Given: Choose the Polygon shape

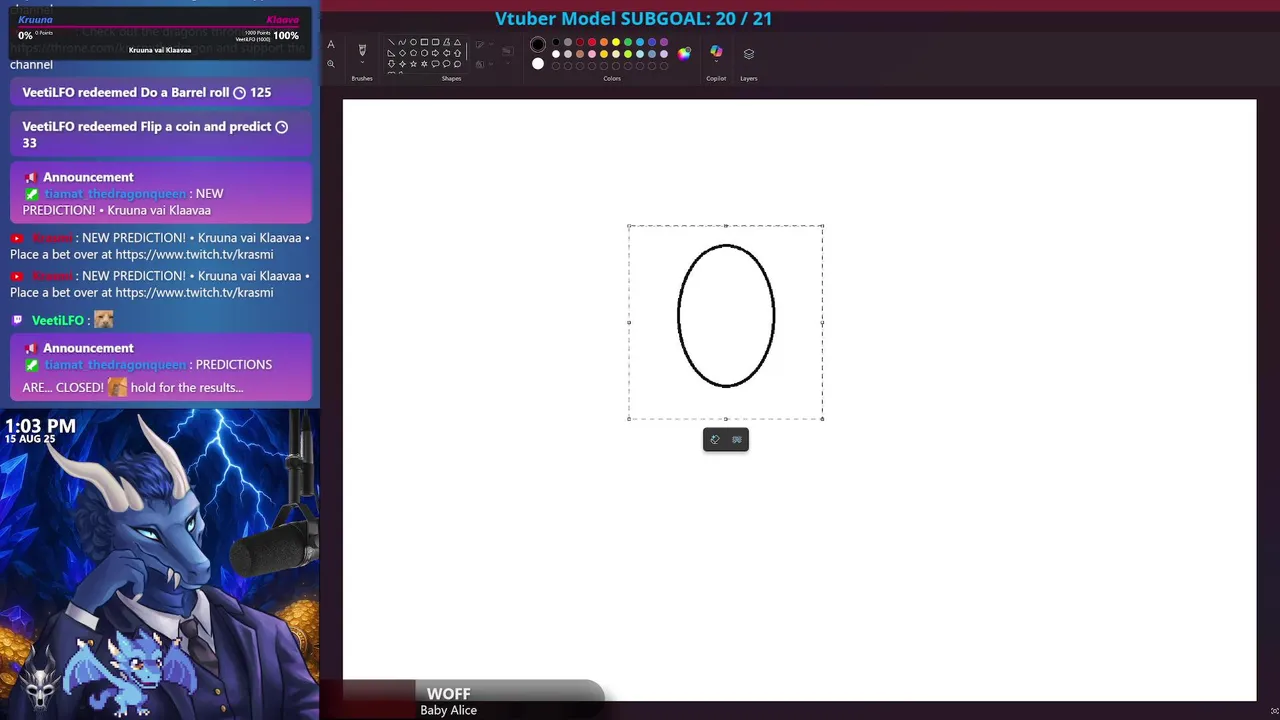Looking at the screenshot, I should [446, 42].
